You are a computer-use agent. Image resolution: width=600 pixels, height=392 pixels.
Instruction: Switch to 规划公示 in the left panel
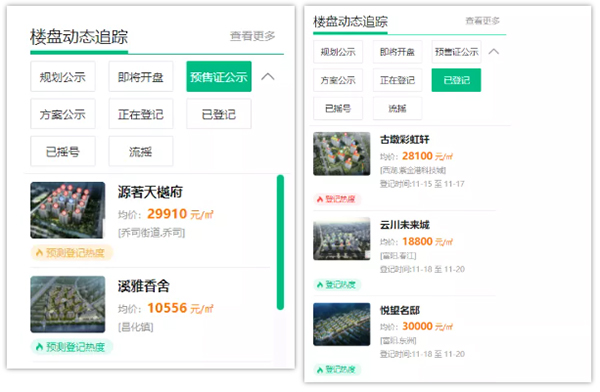(x=63, y=77)
